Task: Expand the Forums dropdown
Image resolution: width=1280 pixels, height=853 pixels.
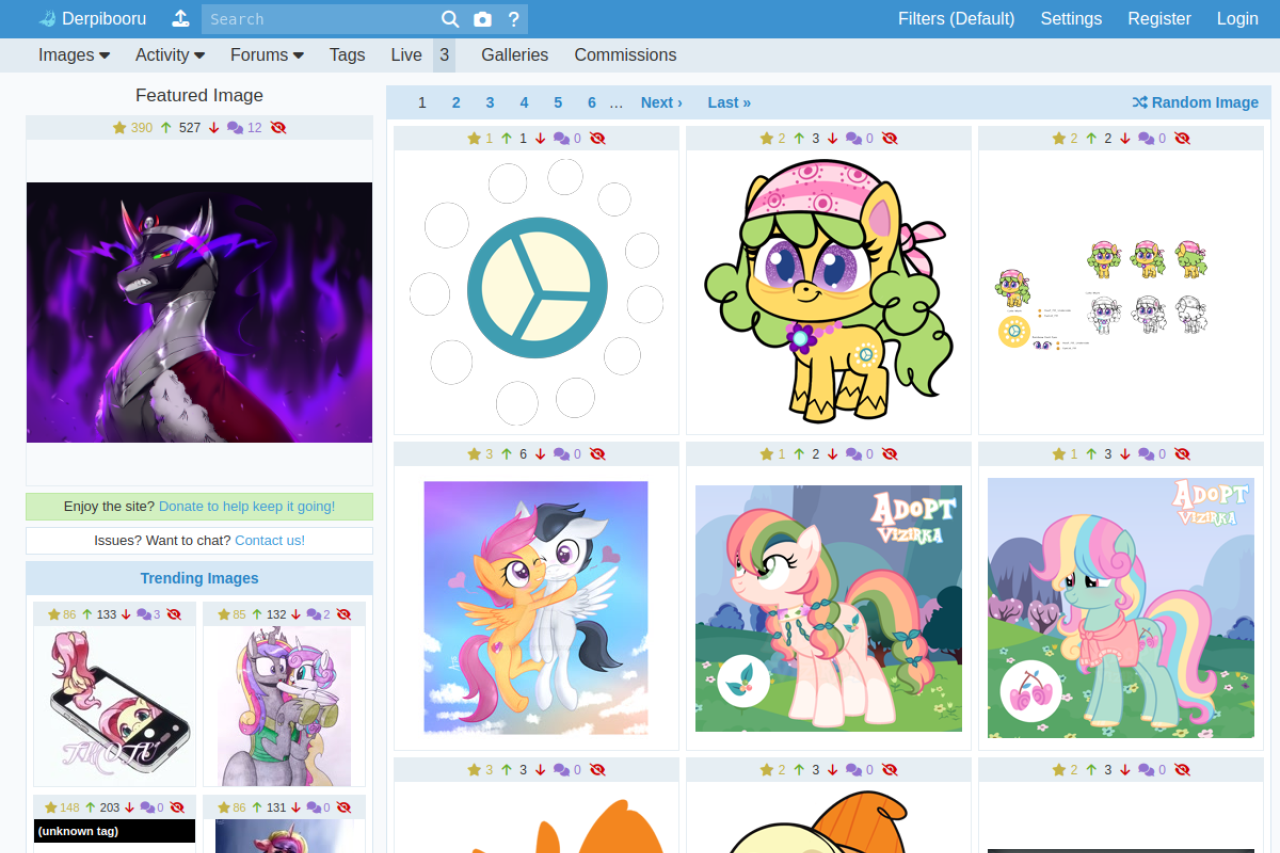Action: (x=266, y=55)
